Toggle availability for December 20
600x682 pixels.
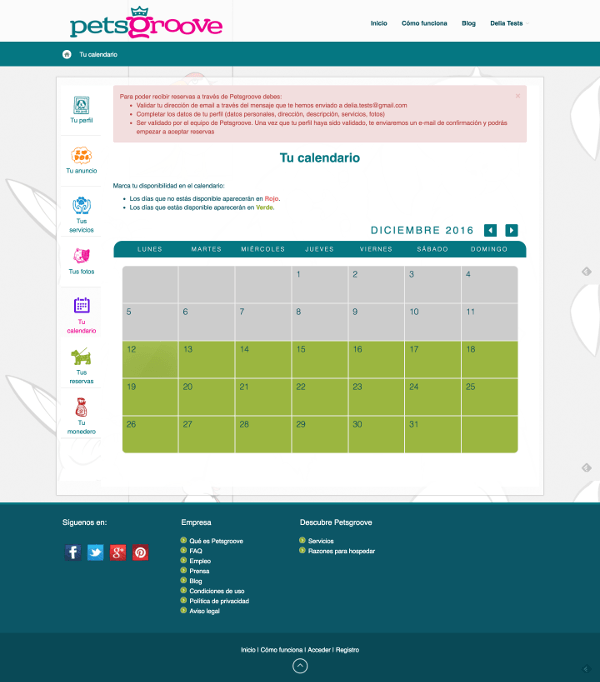point(207,397)
